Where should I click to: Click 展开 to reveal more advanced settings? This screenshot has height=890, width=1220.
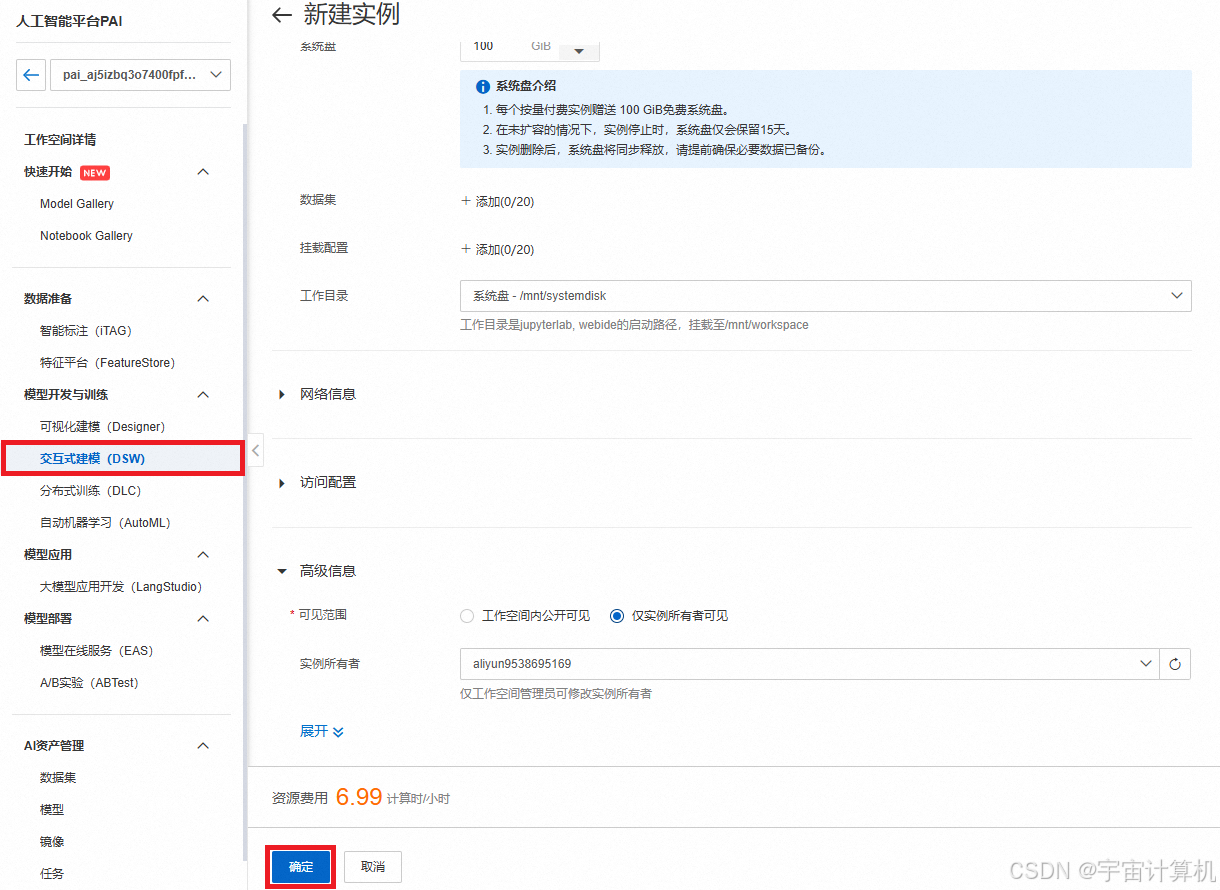click(x=320, y=731)
